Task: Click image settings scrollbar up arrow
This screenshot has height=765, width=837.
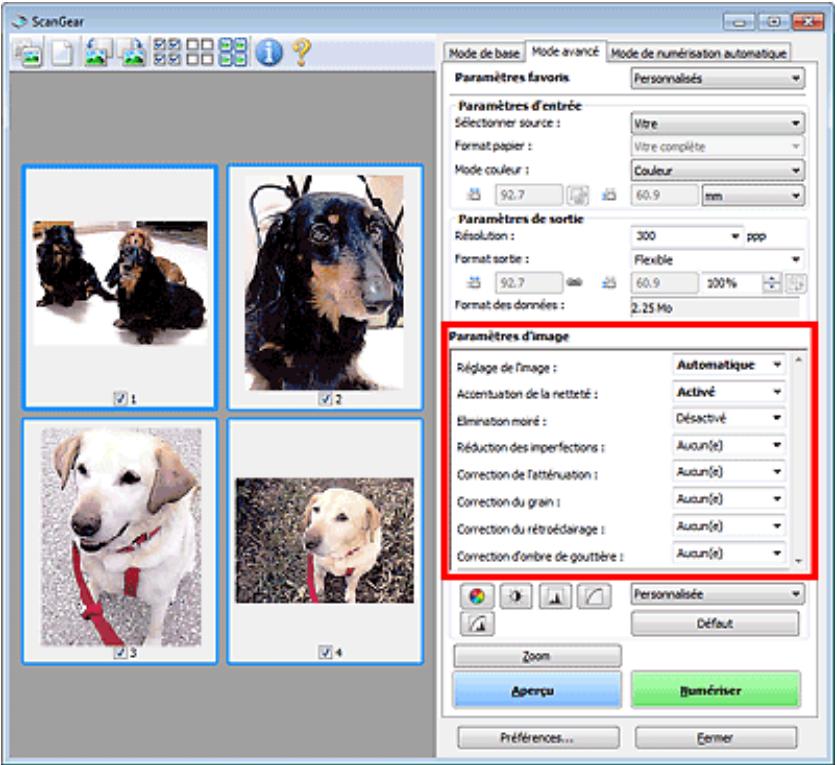Action: [x=799, y=360]
